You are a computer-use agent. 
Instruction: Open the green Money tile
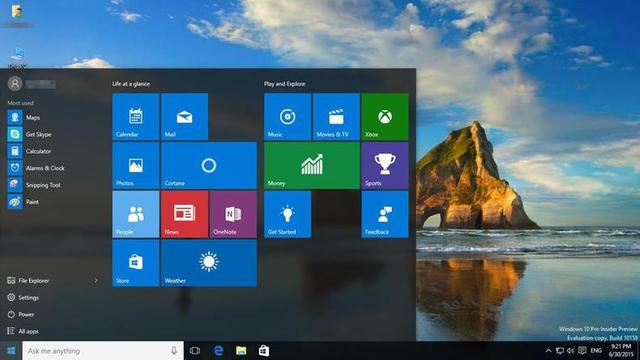[x=312, y=165]
